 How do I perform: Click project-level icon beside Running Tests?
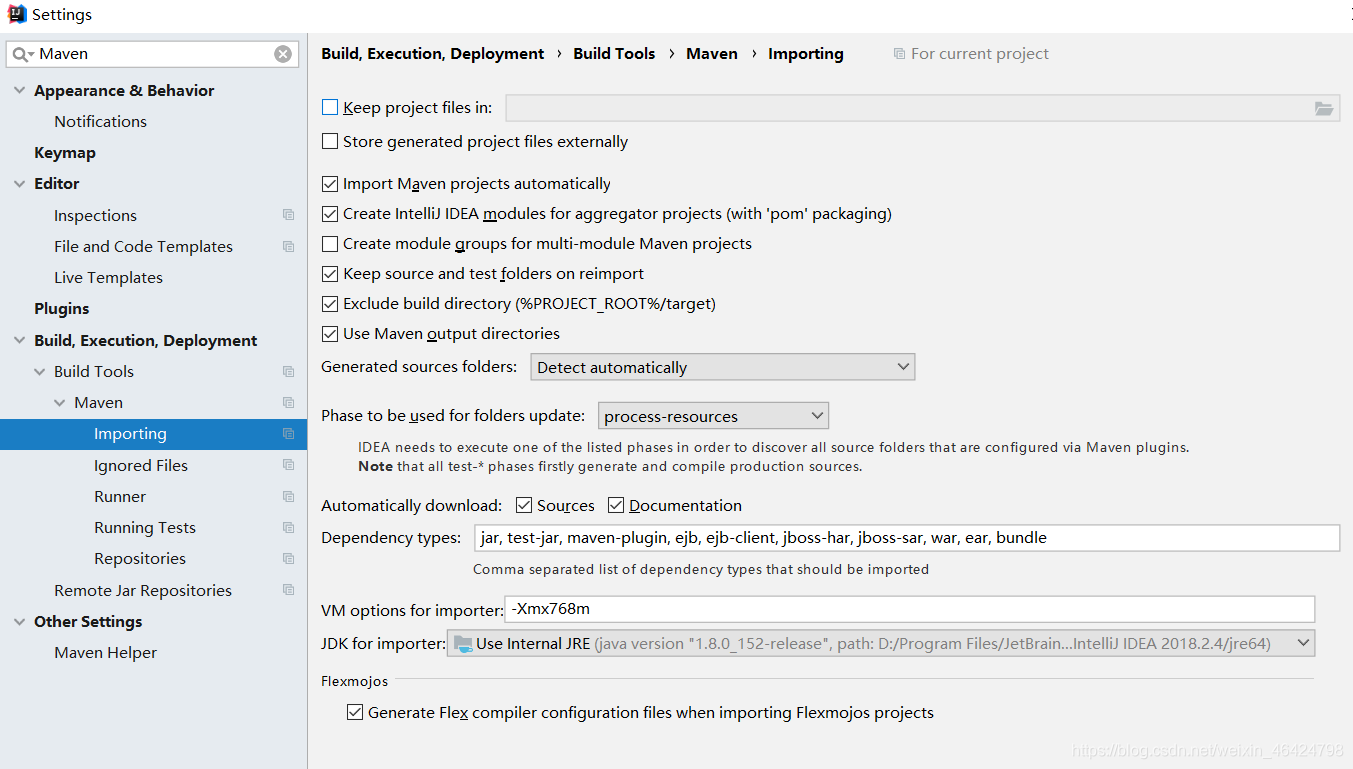[x=288, y=527]
